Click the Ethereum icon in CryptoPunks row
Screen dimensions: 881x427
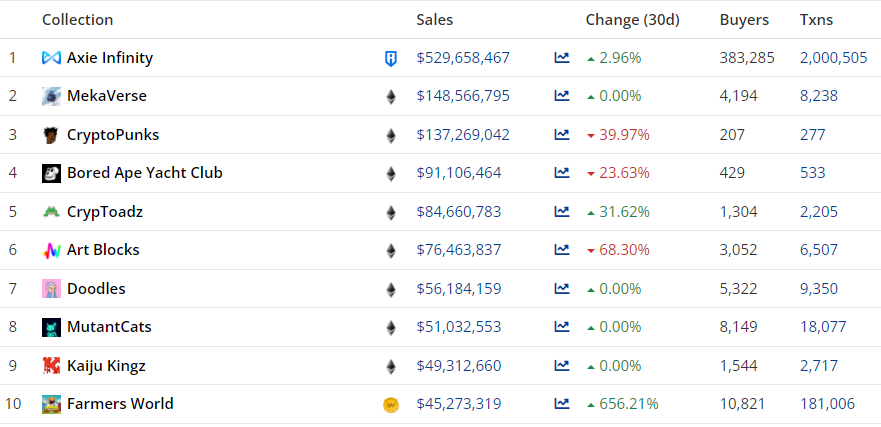(390, 135)
